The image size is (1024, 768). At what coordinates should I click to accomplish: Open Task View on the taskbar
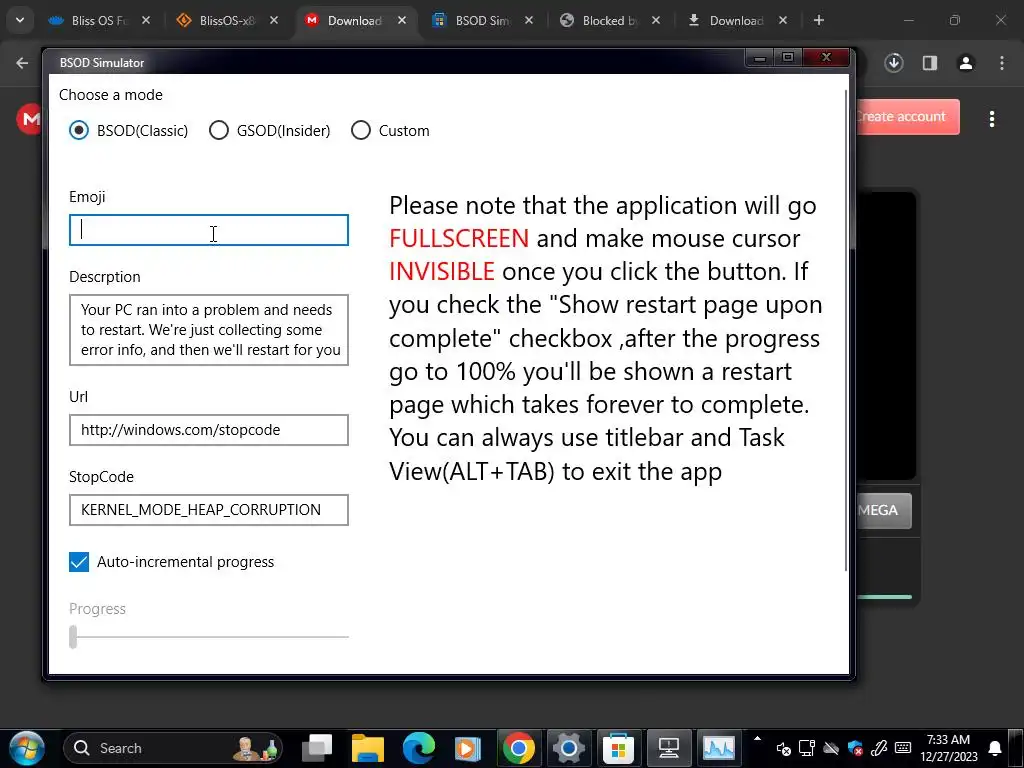317,748
